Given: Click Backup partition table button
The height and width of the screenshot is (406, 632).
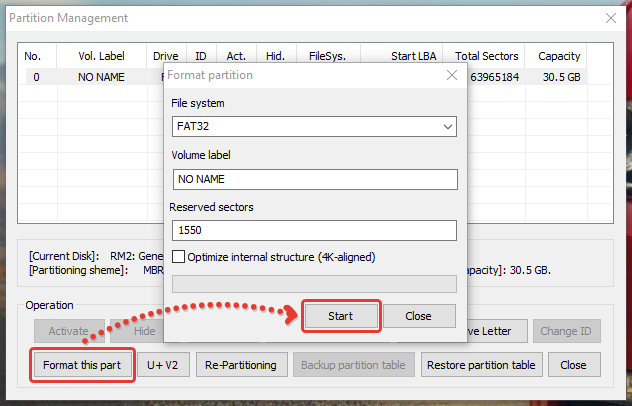Looking at the screenshot, I should tap(355, 365).
